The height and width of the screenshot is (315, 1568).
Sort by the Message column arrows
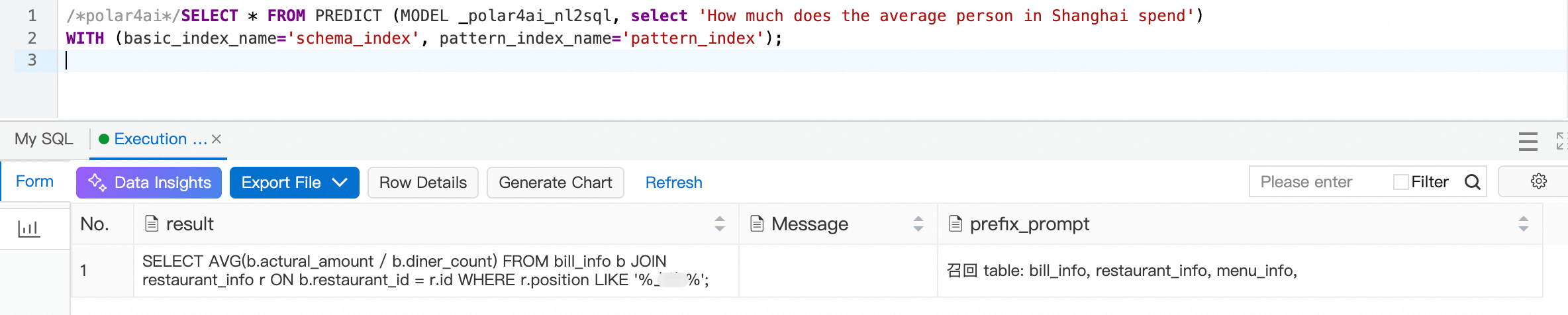[918, 224]
